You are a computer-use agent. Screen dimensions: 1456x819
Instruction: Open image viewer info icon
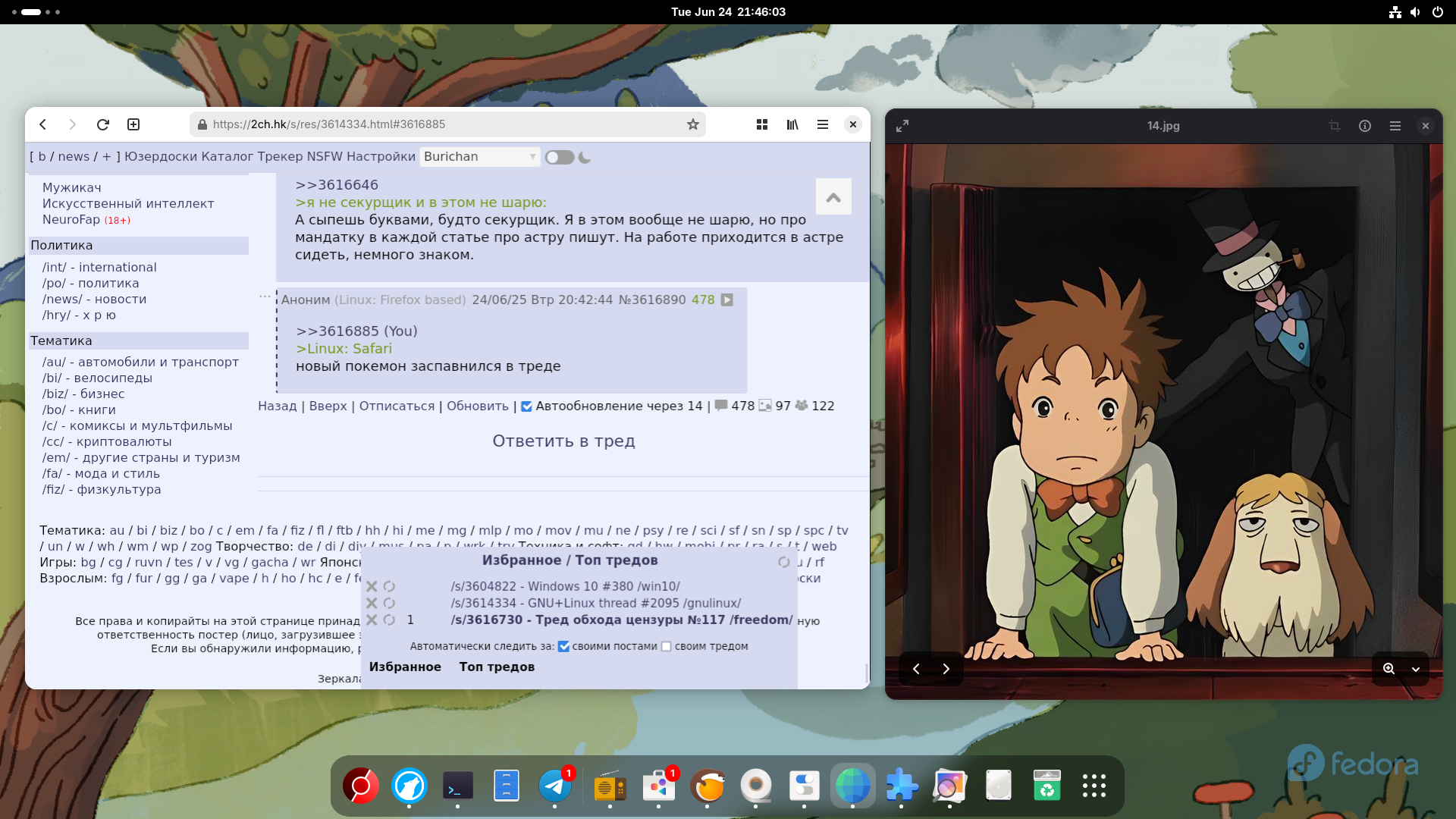(x=1364, y=126)
